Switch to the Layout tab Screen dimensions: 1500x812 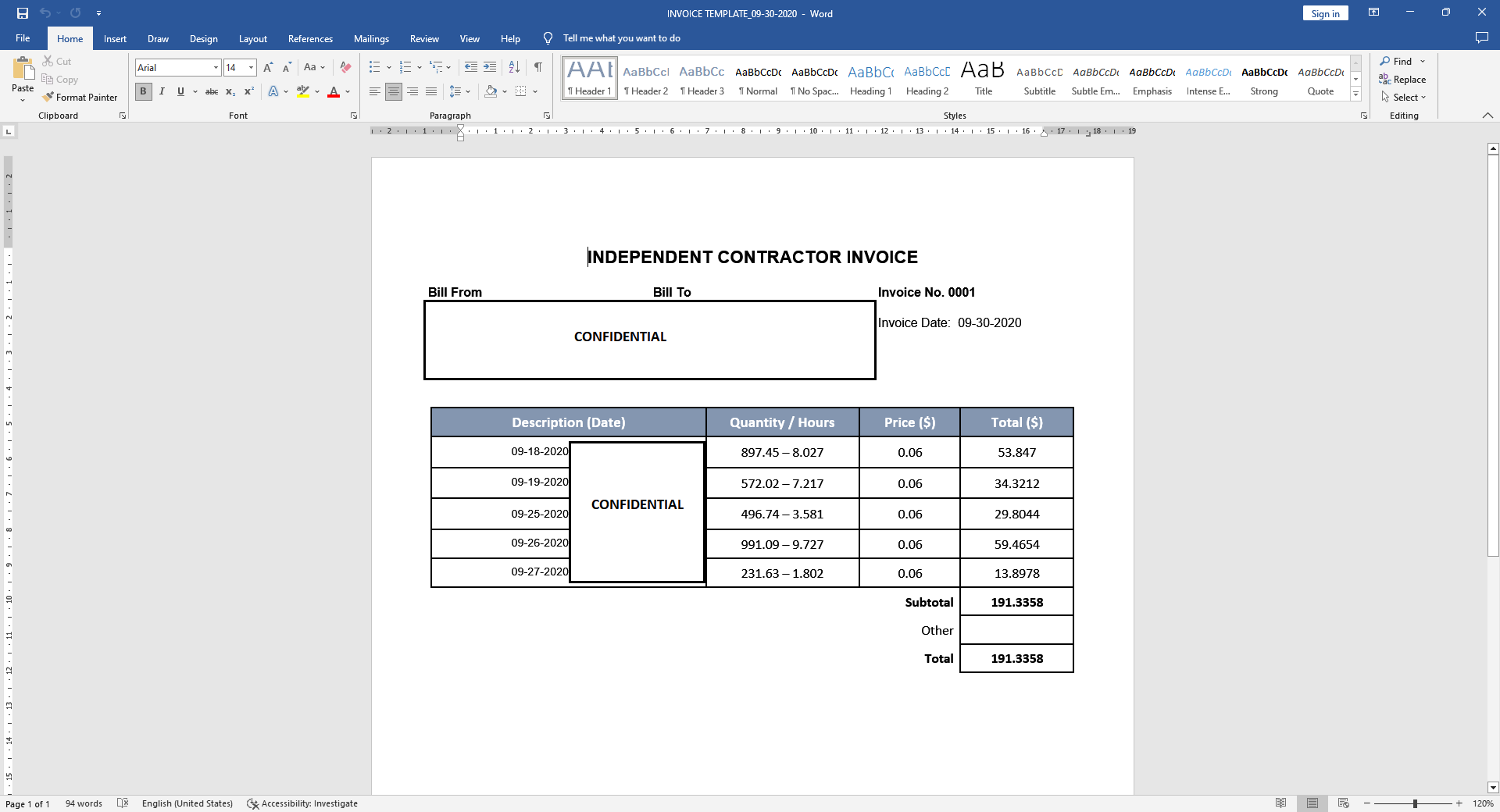click(x=253, y=38)
